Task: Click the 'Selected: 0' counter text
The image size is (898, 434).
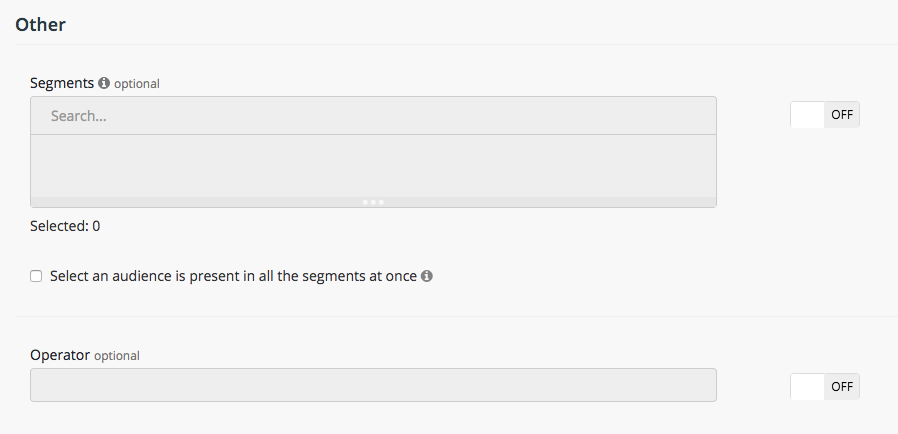Action: tap(65, 226)
